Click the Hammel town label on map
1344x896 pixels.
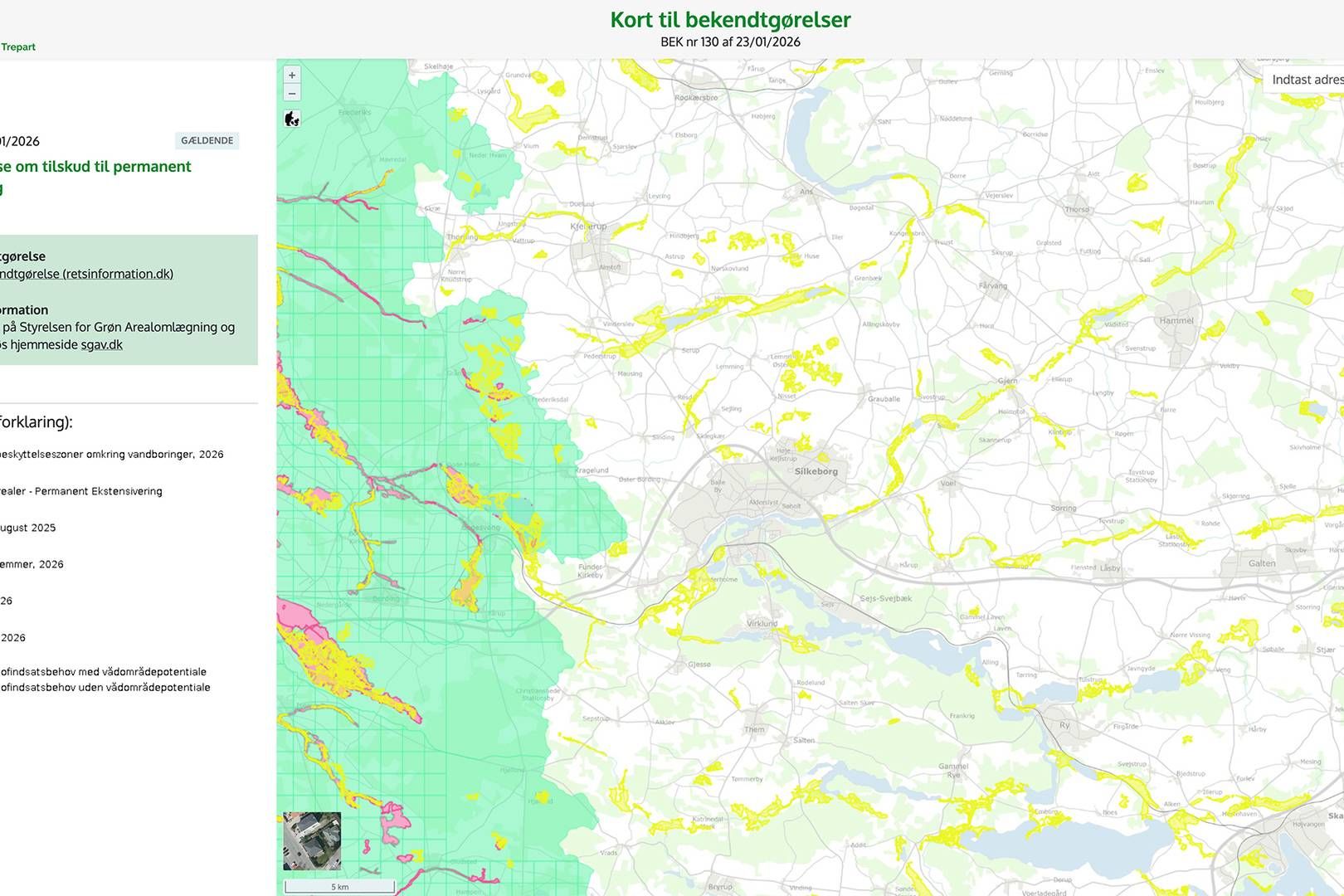pos(1176,320)
